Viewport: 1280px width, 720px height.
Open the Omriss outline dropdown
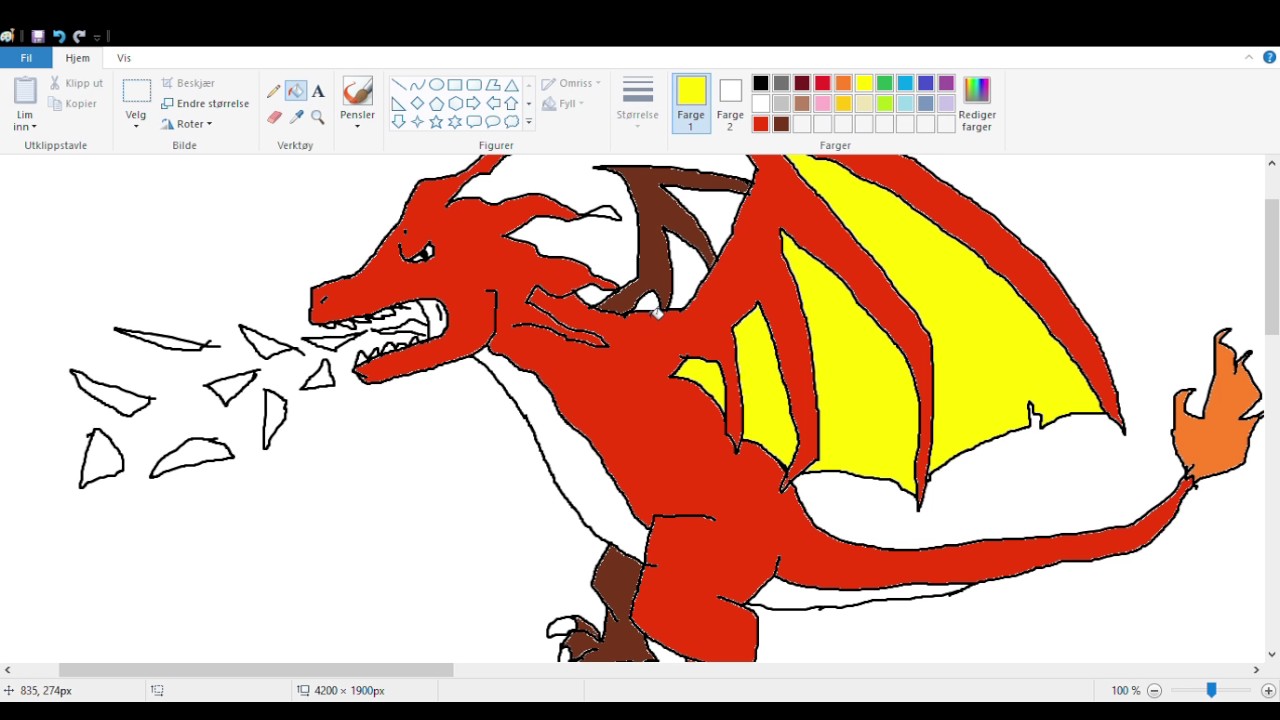571,83
